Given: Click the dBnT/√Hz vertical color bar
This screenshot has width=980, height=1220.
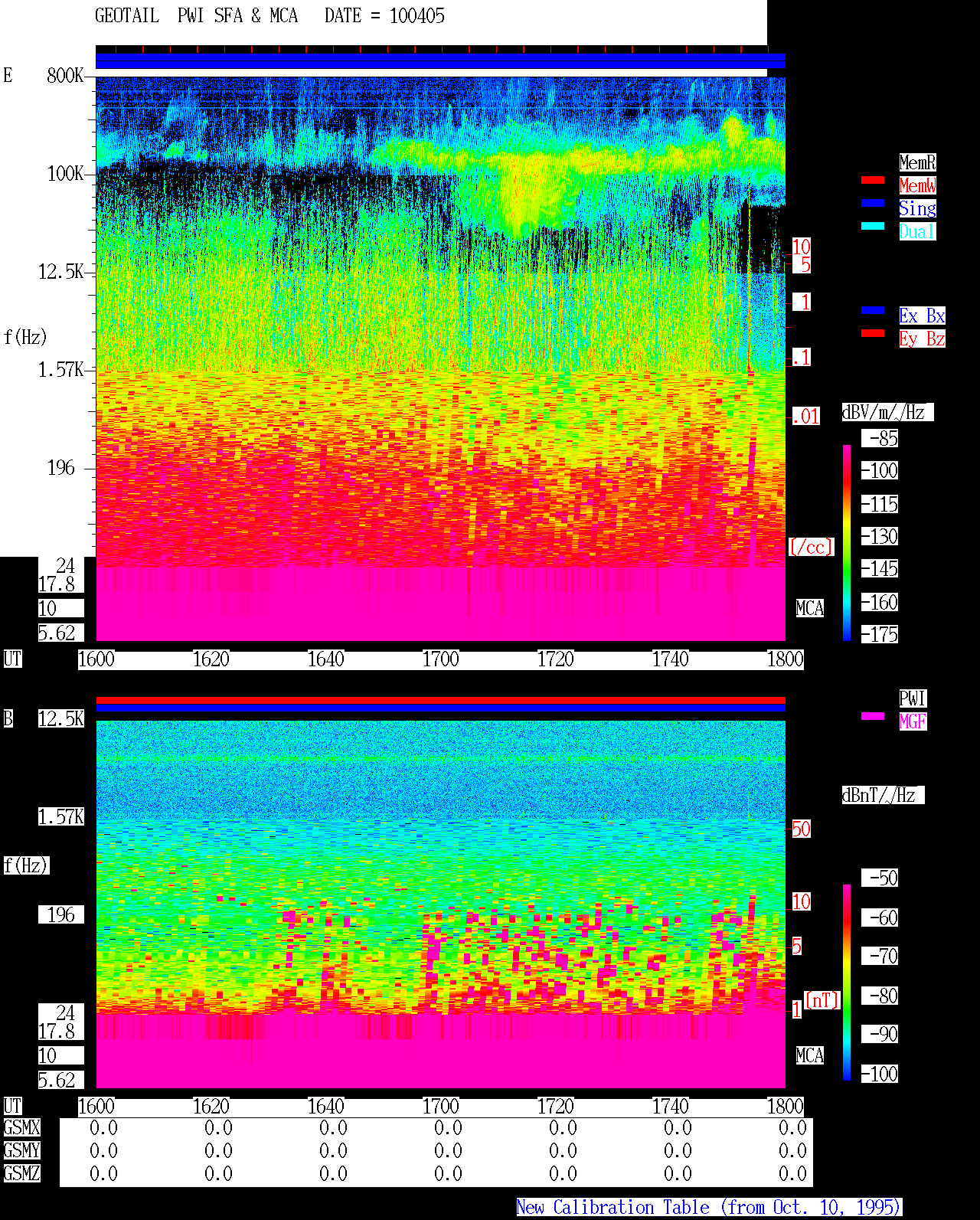Looking at the screenshot, I should pyautogui.click(x=847, y=983).
